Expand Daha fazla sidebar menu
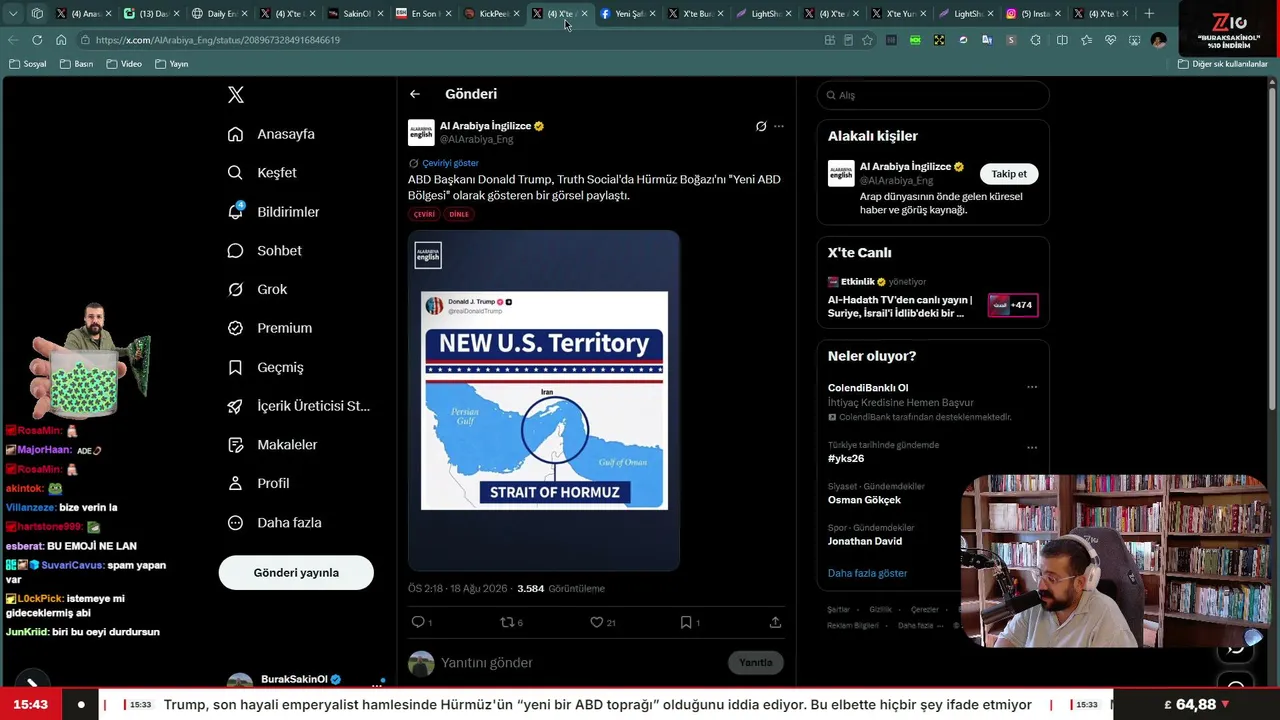This screenshot has width=1280, height=720. (274, 523)
